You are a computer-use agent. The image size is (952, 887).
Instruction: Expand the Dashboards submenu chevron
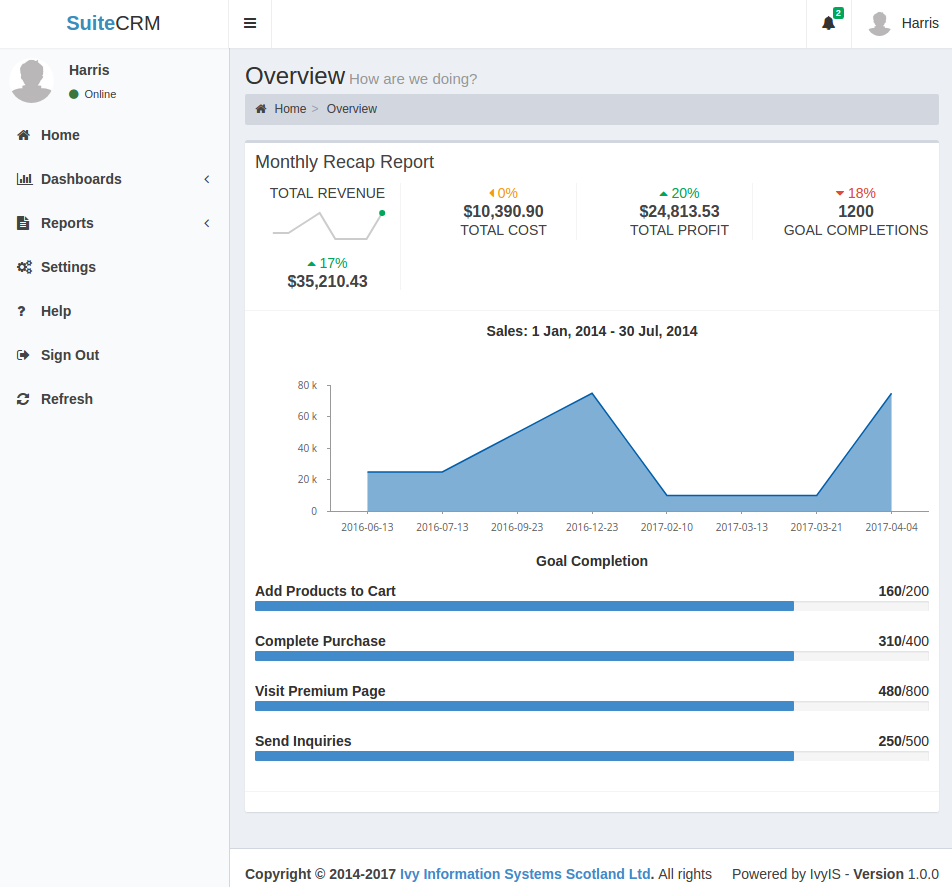click(x=207, y=179)
